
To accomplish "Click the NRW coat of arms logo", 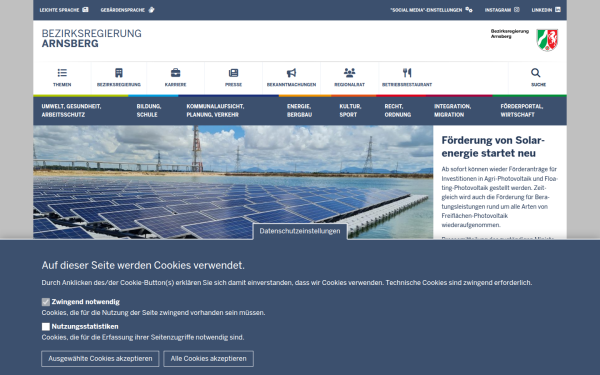I will point(547,40).
